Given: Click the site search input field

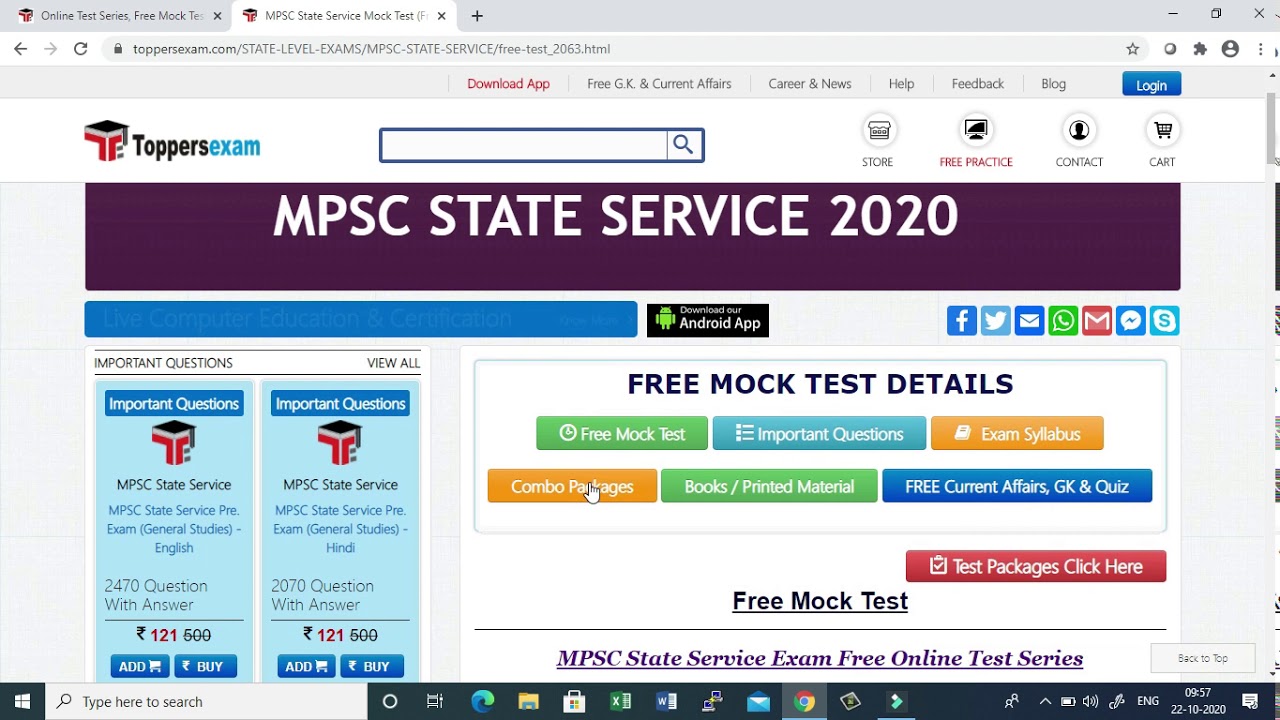Looking at the screenshot, I should point(524,145).
